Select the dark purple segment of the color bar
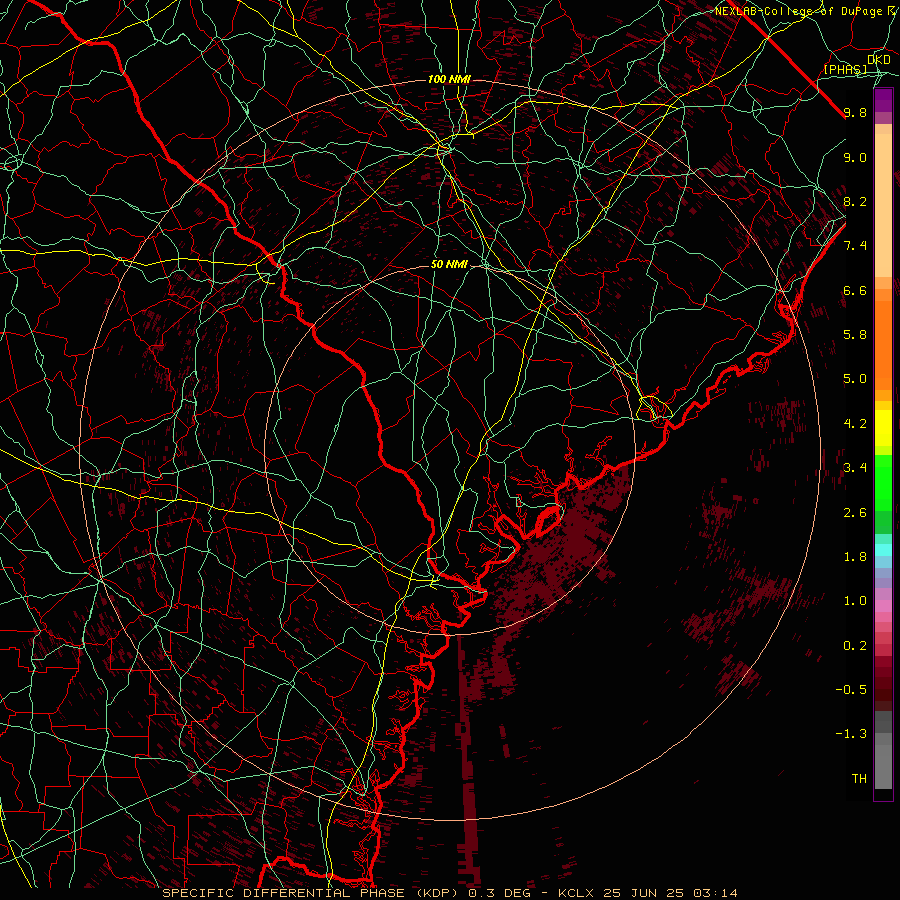This screenshot has height=900, width=900. click(883, 100)
